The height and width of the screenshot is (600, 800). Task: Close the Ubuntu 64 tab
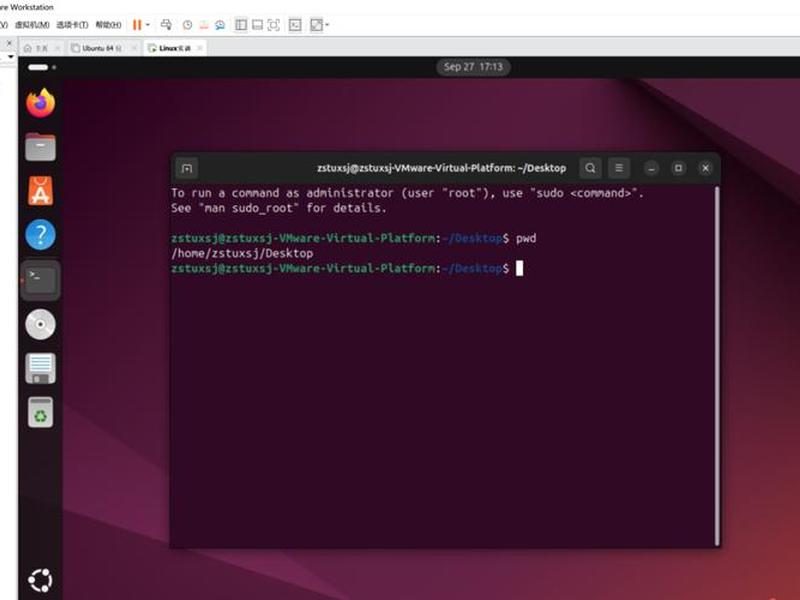pyautogui.click(x=134, y=48)
